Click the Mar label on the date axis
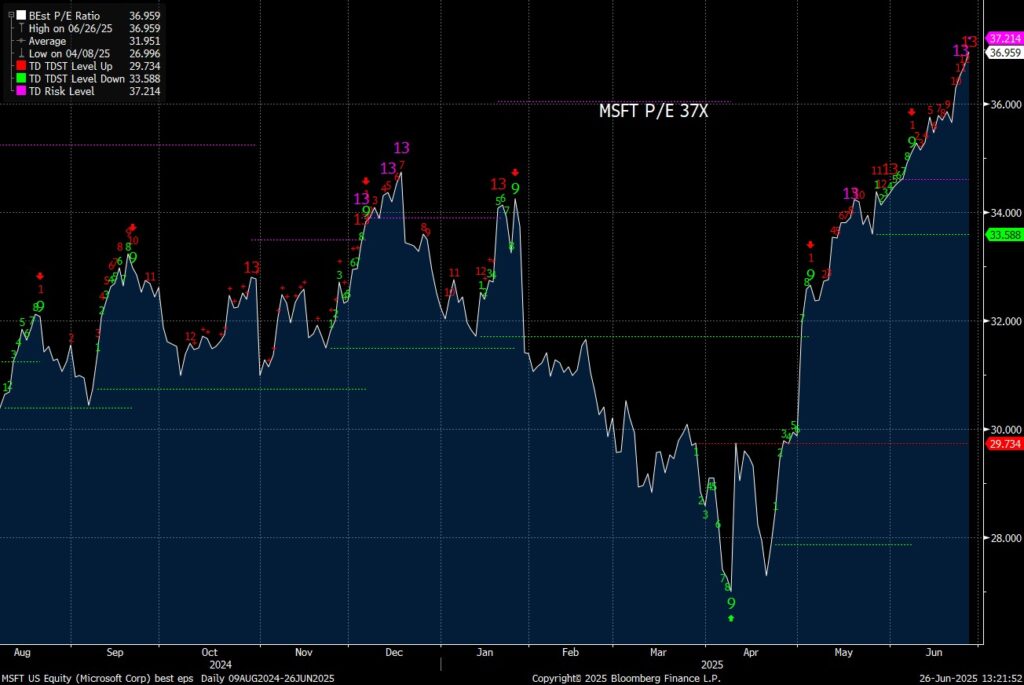Image resolution: width=1024 pixels, height=685 pixels. pos(658,652)
